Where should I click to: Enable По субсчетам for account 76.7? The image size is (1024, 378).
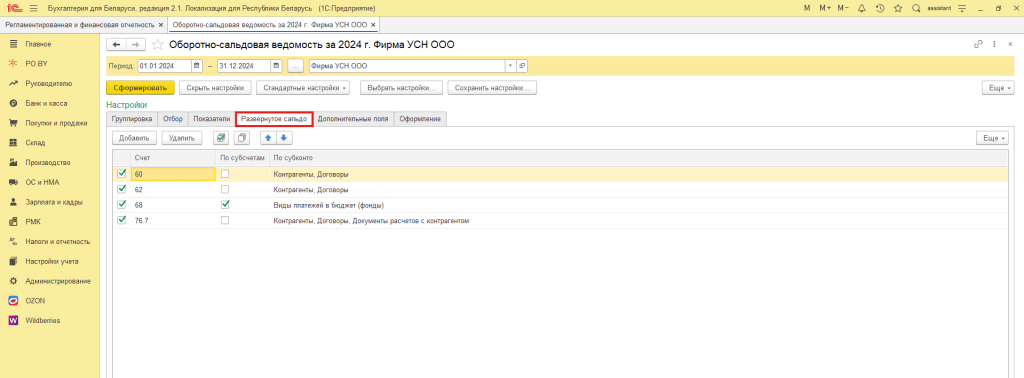click(225, 220)
